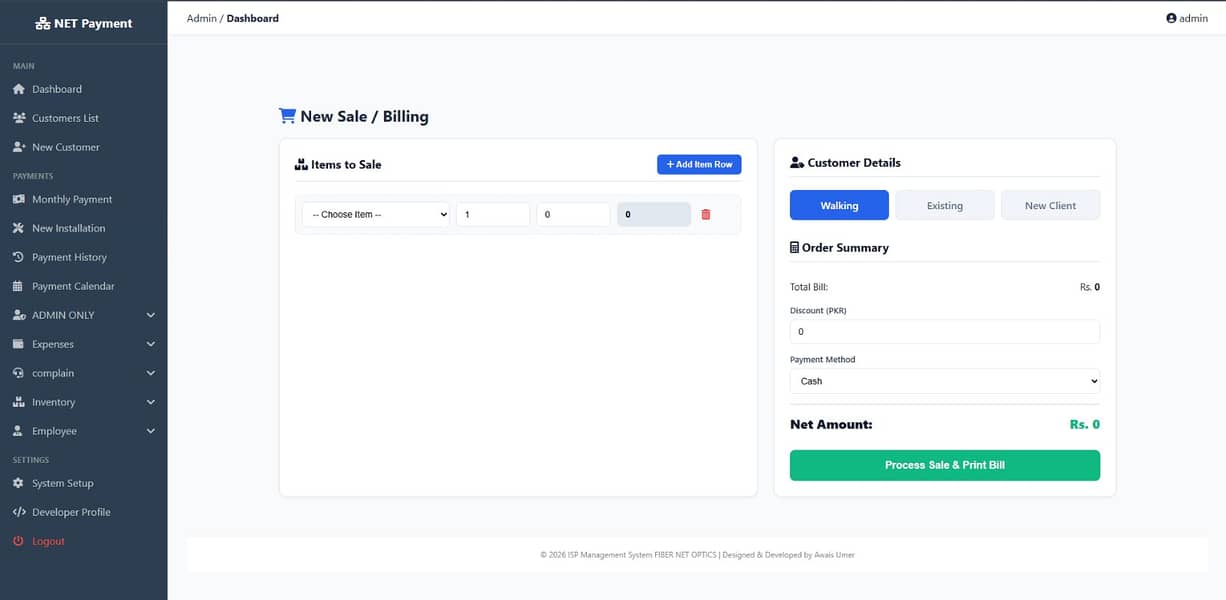This screenshot has width=1226, height=600.
Task: Expand the Employee menu chevron
Action: (151, 431)
